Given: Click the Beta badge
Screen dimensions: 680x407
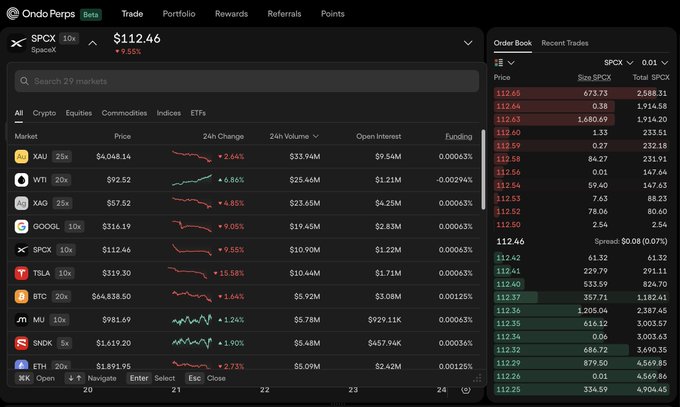Looking at the screenshot, I should (x=91, y=15).
